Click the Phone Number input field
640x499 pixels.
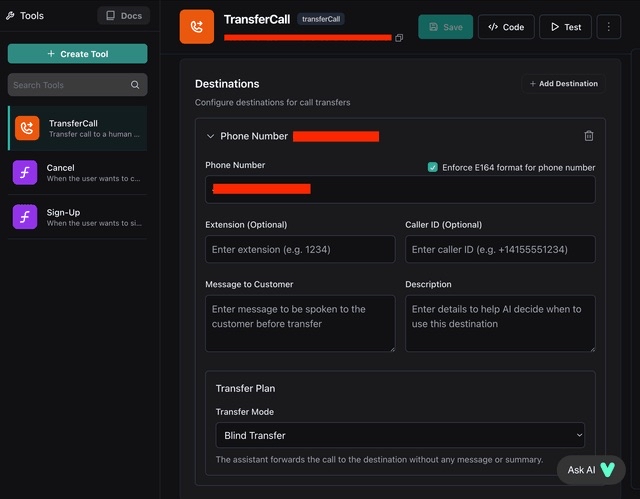click(400, 189)
